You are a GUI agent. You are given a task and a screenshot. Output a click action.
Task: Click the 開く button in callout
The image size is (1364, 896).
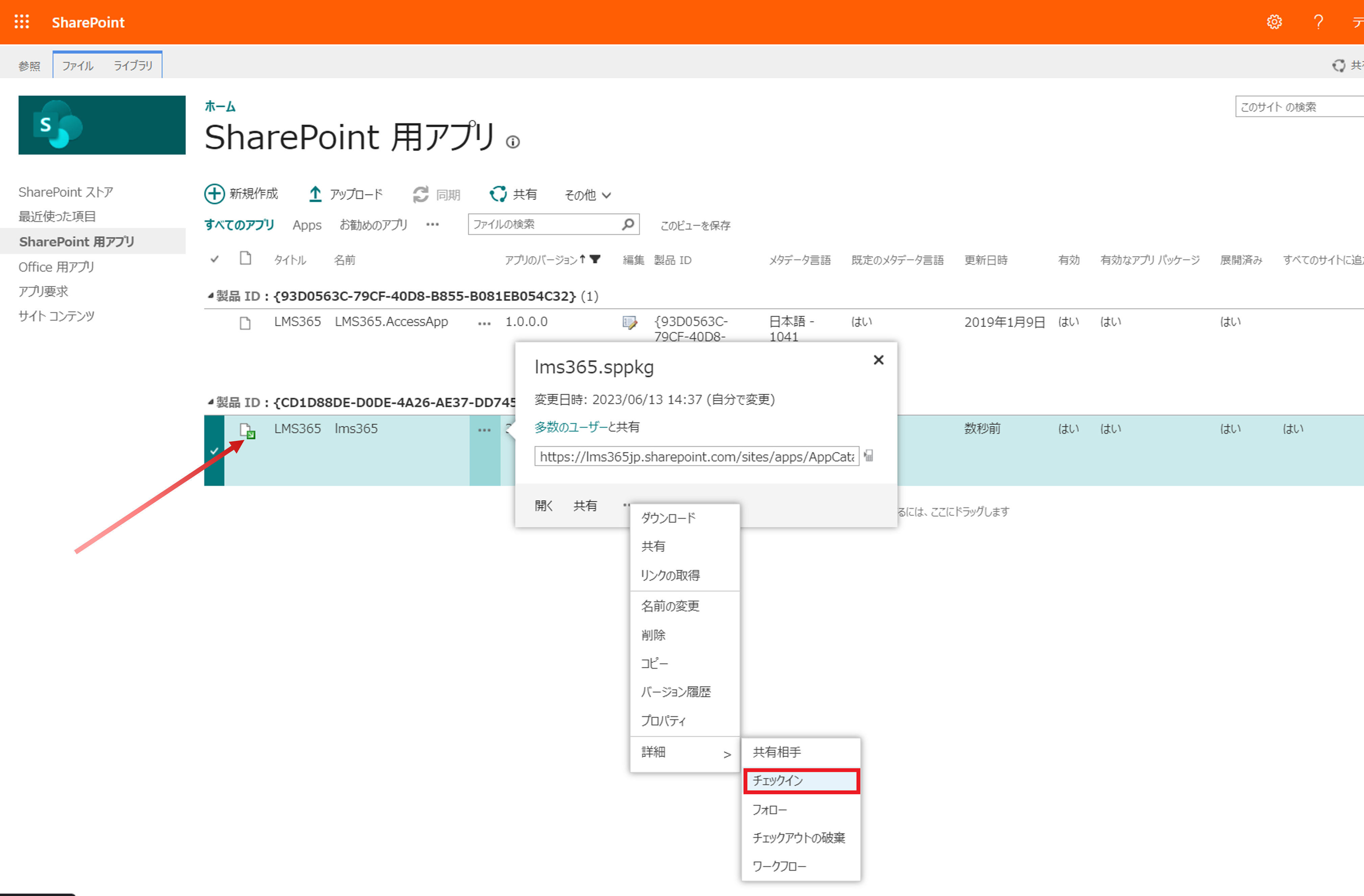tap(543, 505)
